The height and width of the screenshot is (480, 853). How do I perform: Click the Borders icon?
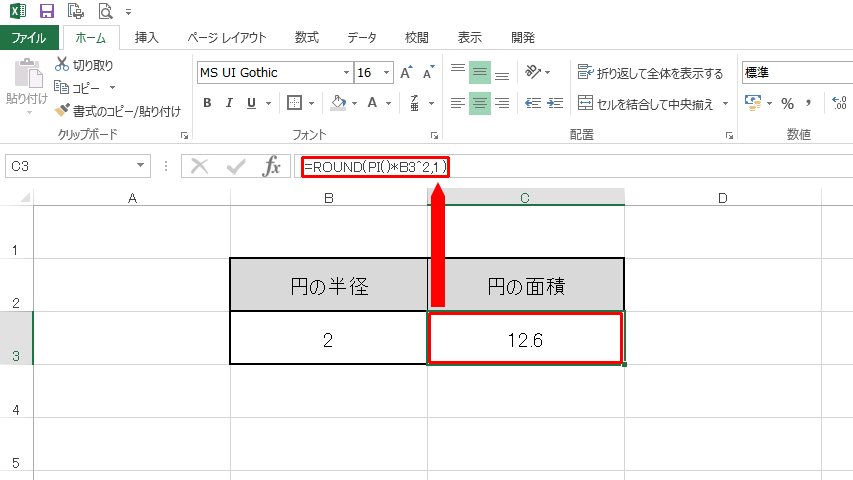[x=294, y=103]
